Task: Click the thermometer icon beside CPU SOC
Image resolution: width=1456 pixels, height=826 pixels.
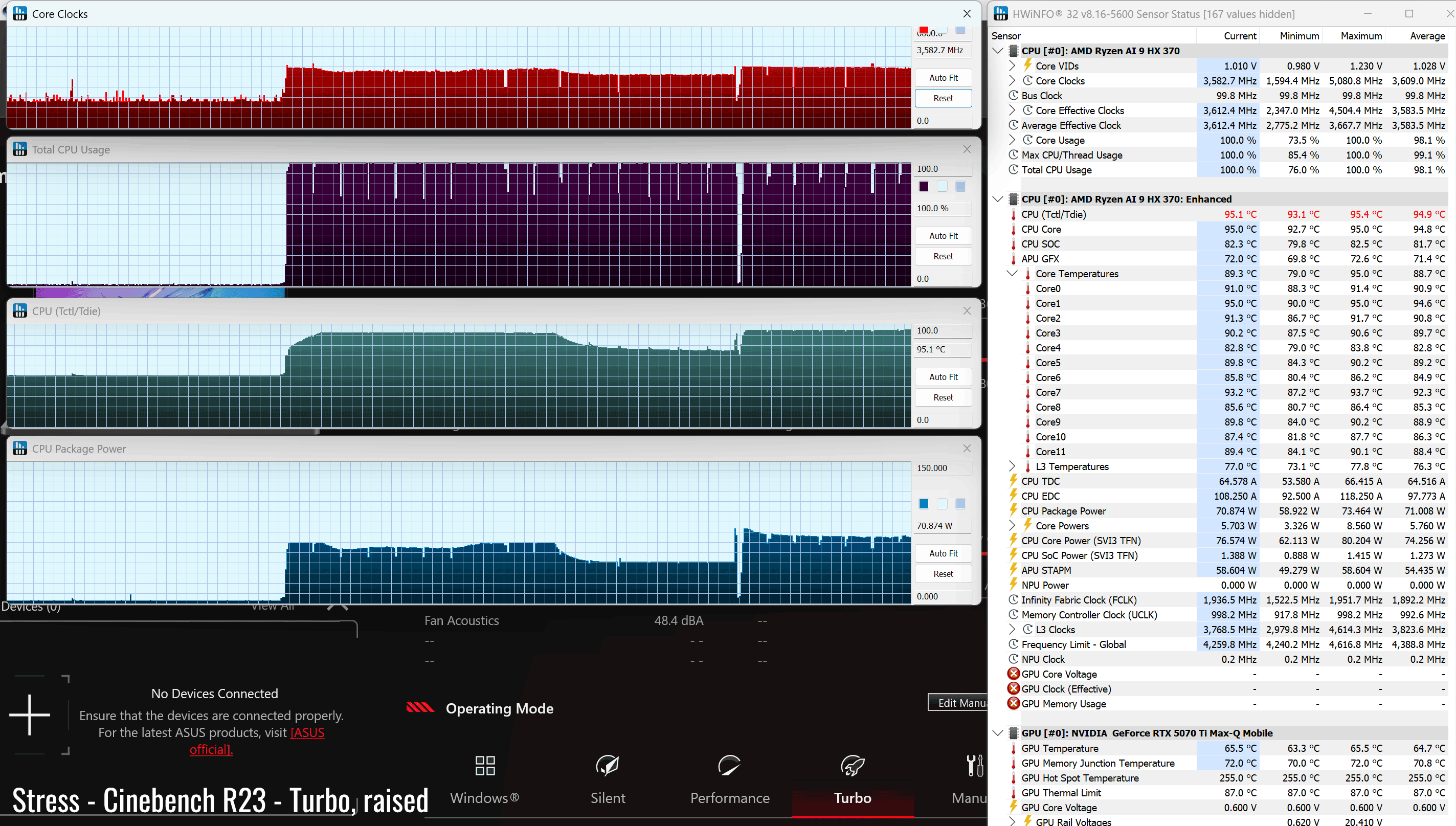Action: 1014,244
